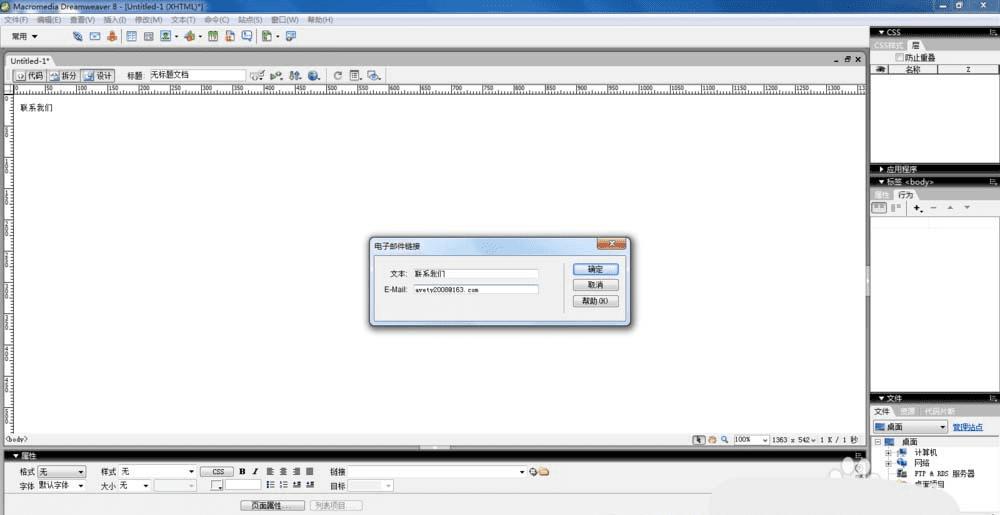The image size is (1000, 515).
Task: Open the 字体 font dropdown
Action: [62, 486]
